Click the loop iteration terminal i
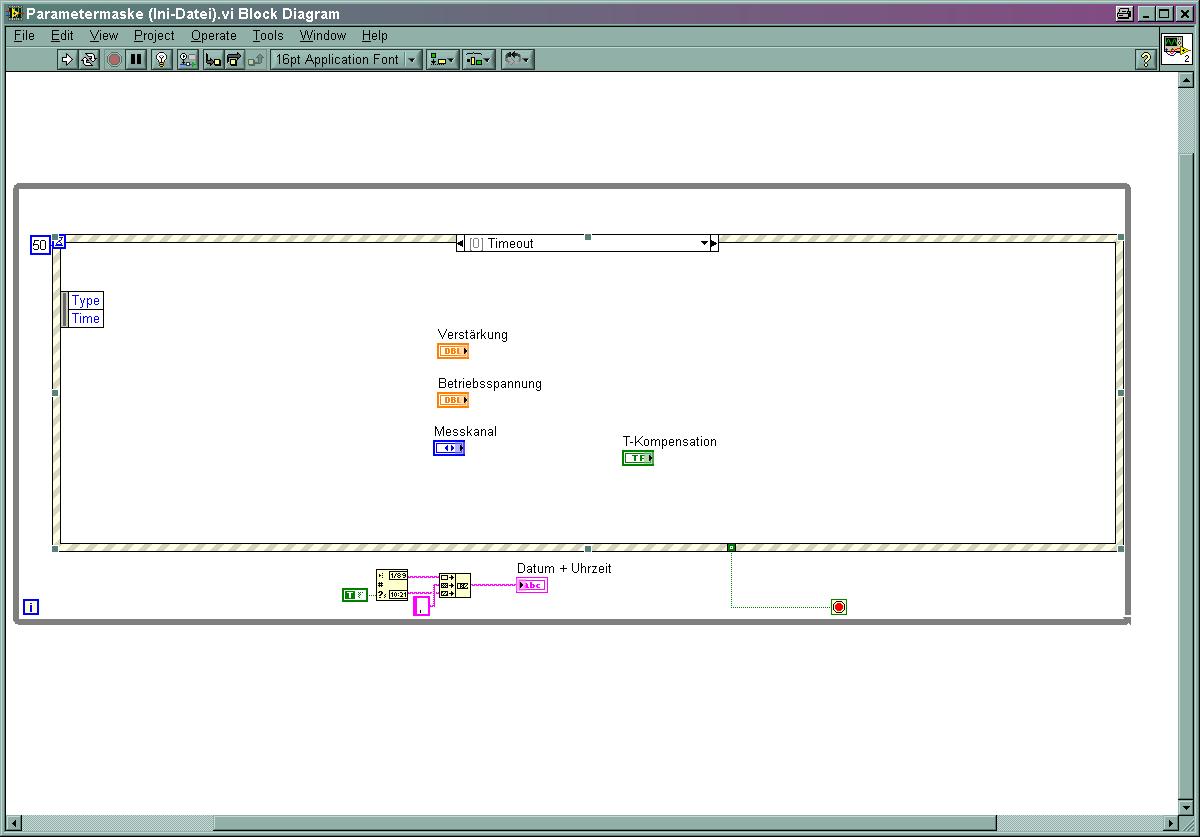This screenshot has height=837, width=1200. pyautogui.click(x=31, y=607)
